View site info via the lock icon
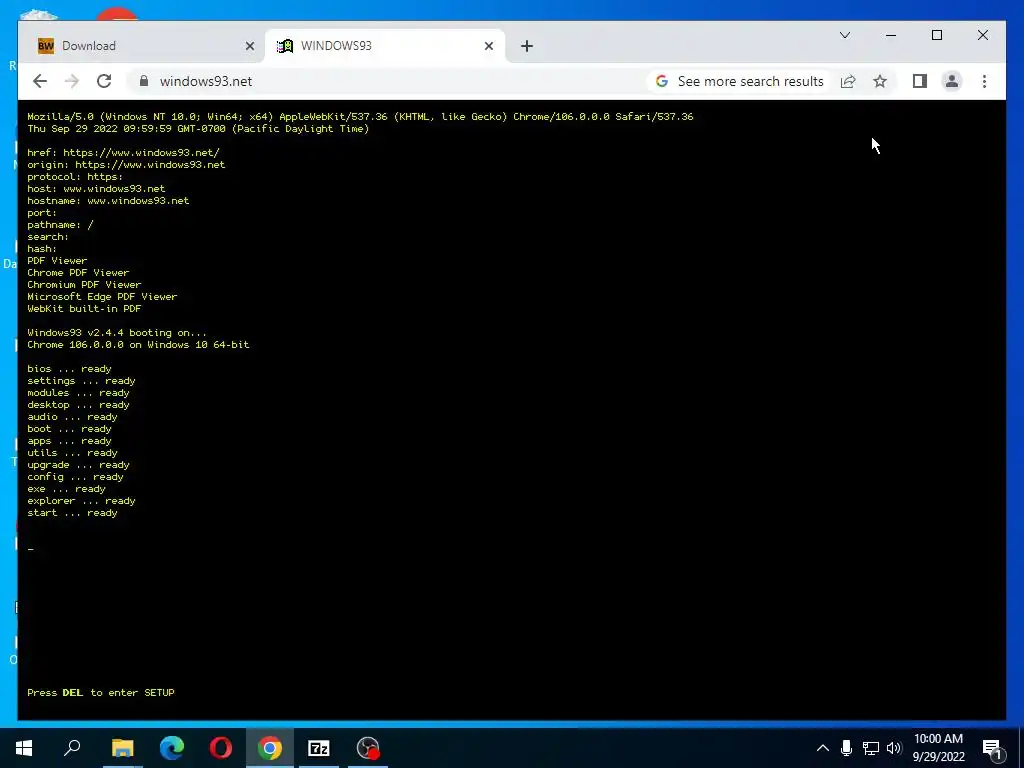 tap(144, 81)
